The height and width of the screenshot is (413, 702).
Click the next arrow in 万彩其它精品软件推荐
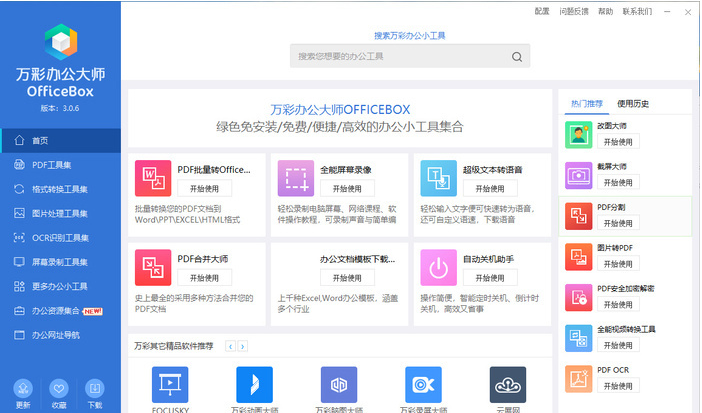[243, 346]
